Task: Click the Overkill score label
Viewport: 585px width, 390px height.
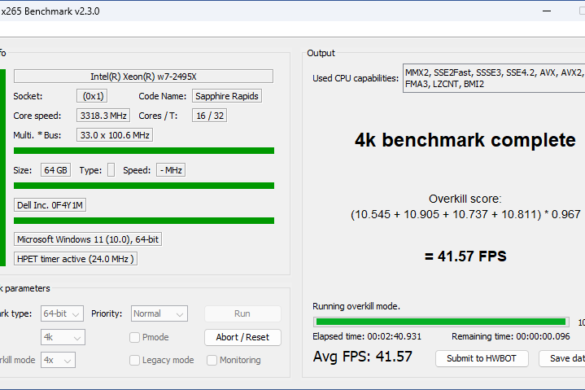Action: coord(465,199)
